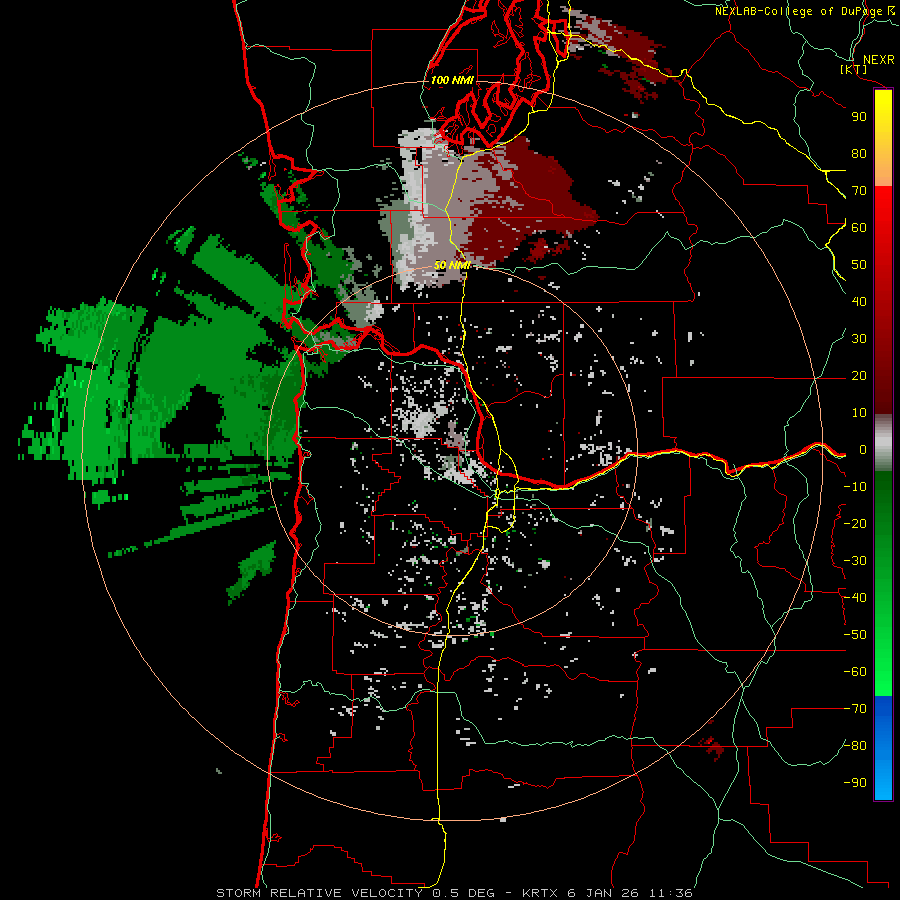Click the -10 value on the velocity scale
The height and width of the screenshot is (900, 900).
(855, 487)
